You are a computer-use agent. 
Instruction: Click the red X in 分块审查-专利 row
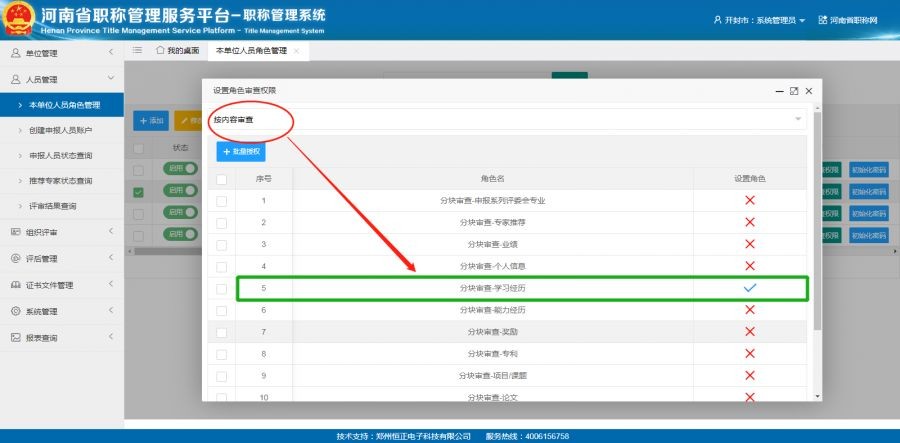click(x=750, y=353)
